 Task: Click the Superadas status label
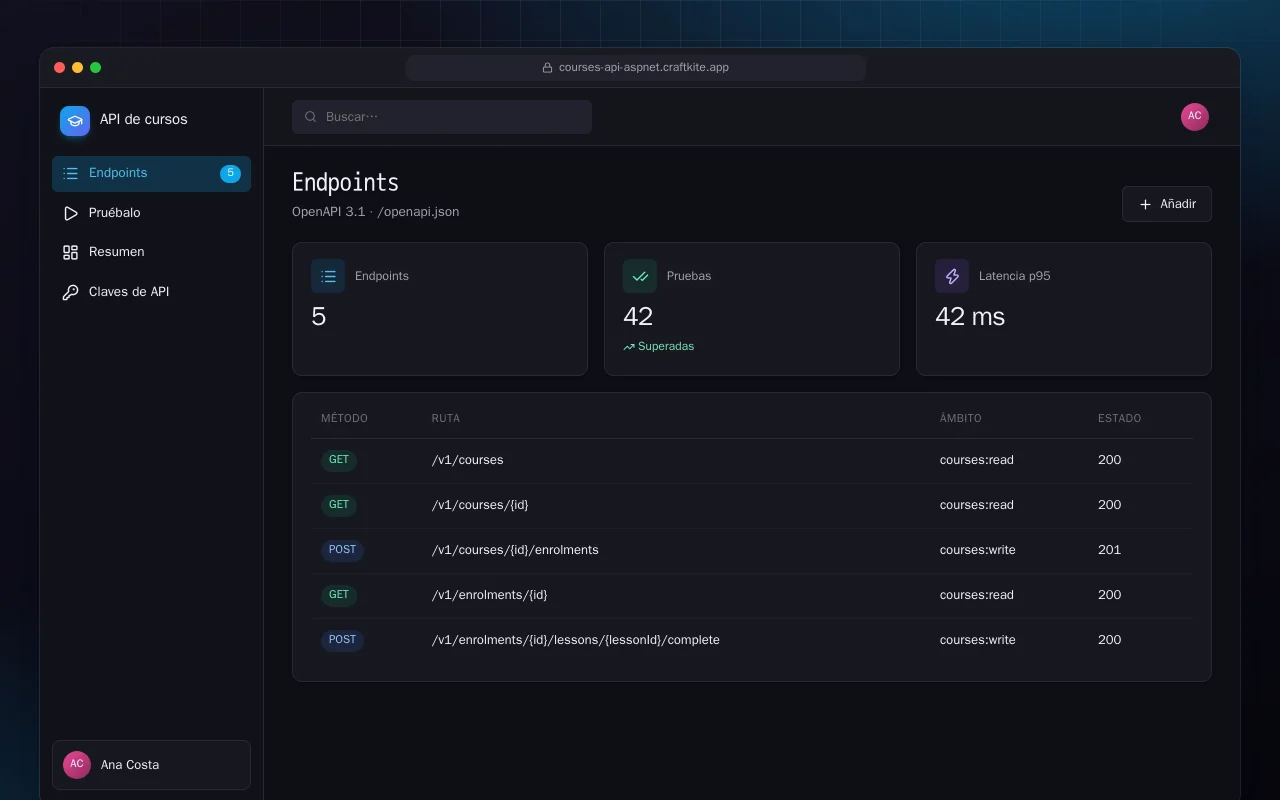point(666,347)
